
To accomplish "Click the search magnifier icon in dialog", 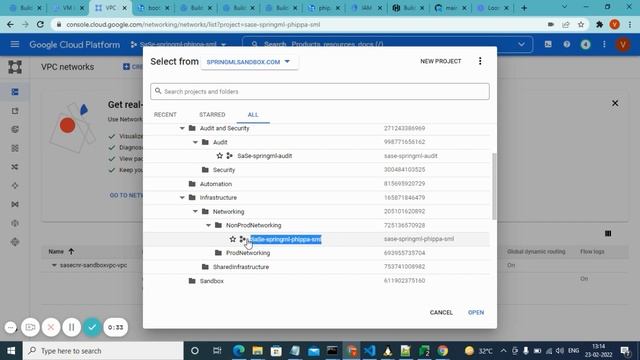I will pos(158,91).
